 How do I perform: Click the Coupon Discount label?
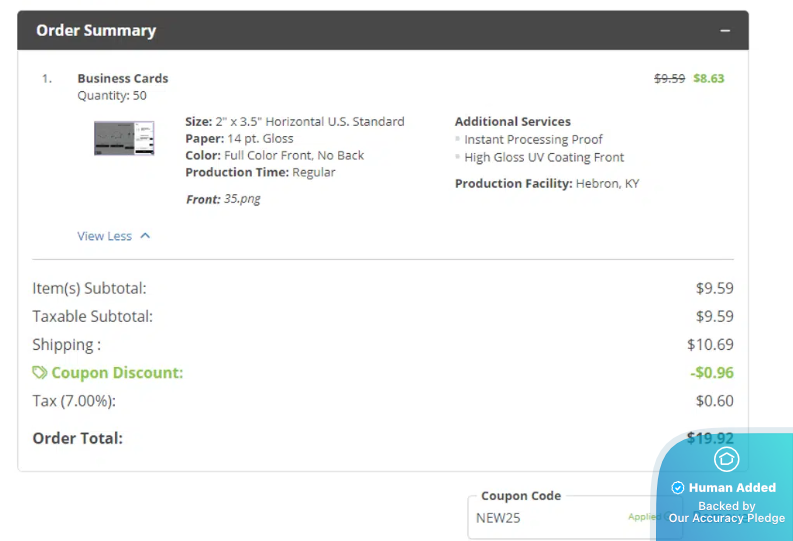coord(117,373)
